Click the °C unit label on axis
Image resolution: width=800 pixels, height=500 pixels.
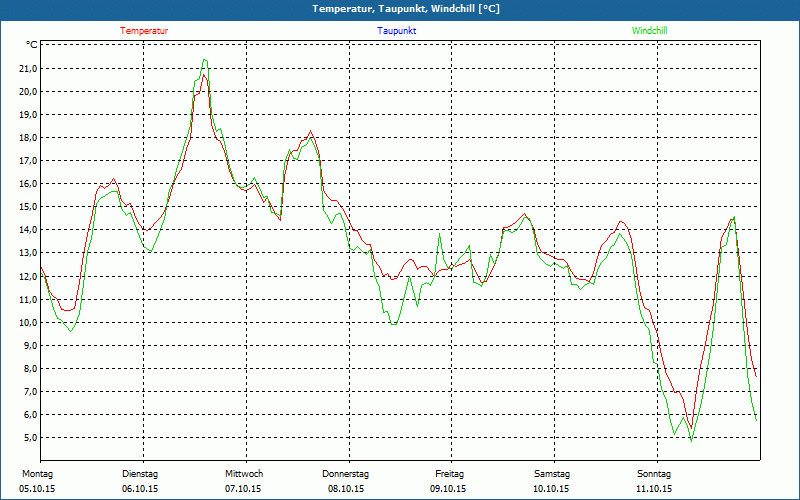pyautogui.click(x=32, y=45)
